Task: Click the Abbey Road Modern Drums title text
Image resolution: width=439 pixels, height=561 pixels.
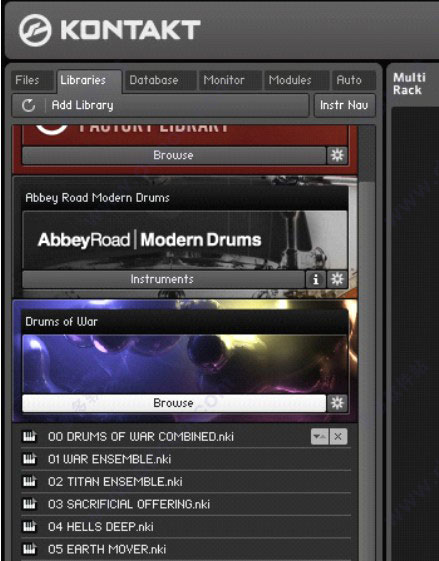Action: (97, 198)
